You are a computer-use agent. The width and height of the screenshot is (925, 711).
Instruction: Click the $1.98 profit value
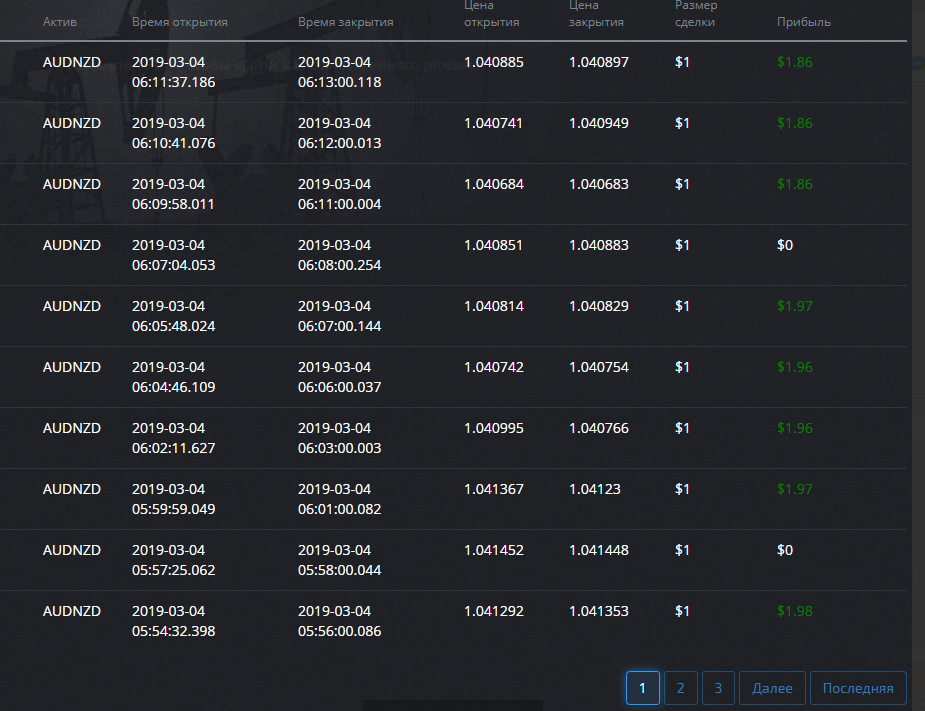point(795,611)
